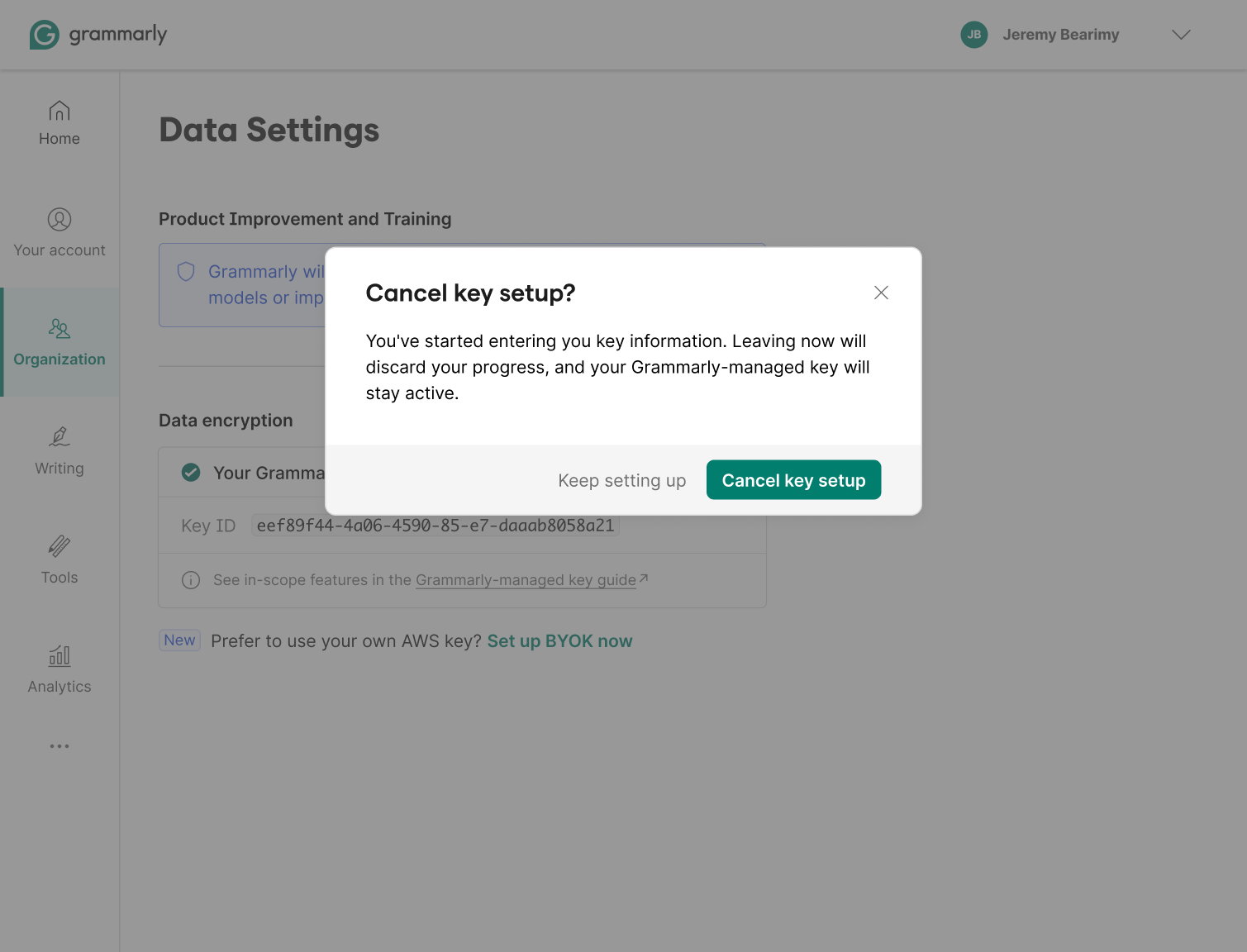Click the Grammarly logo
The width and height of the screenshot is (1247, 952).
pyautogui.click(x=98, y=35)
